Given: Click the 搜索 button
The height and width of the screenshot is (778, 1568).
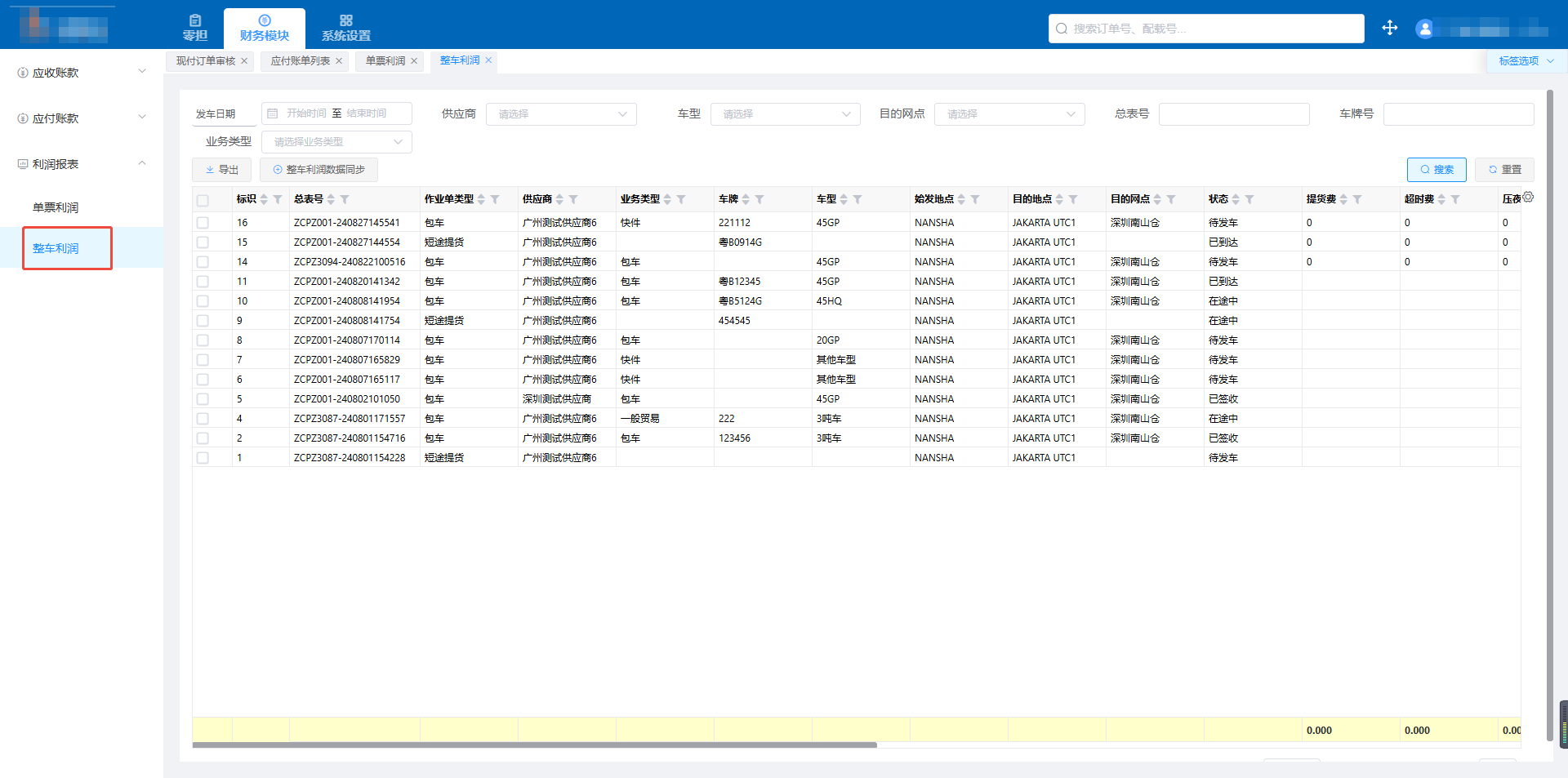Looking at the screenshot, I should pos(1437,170).
